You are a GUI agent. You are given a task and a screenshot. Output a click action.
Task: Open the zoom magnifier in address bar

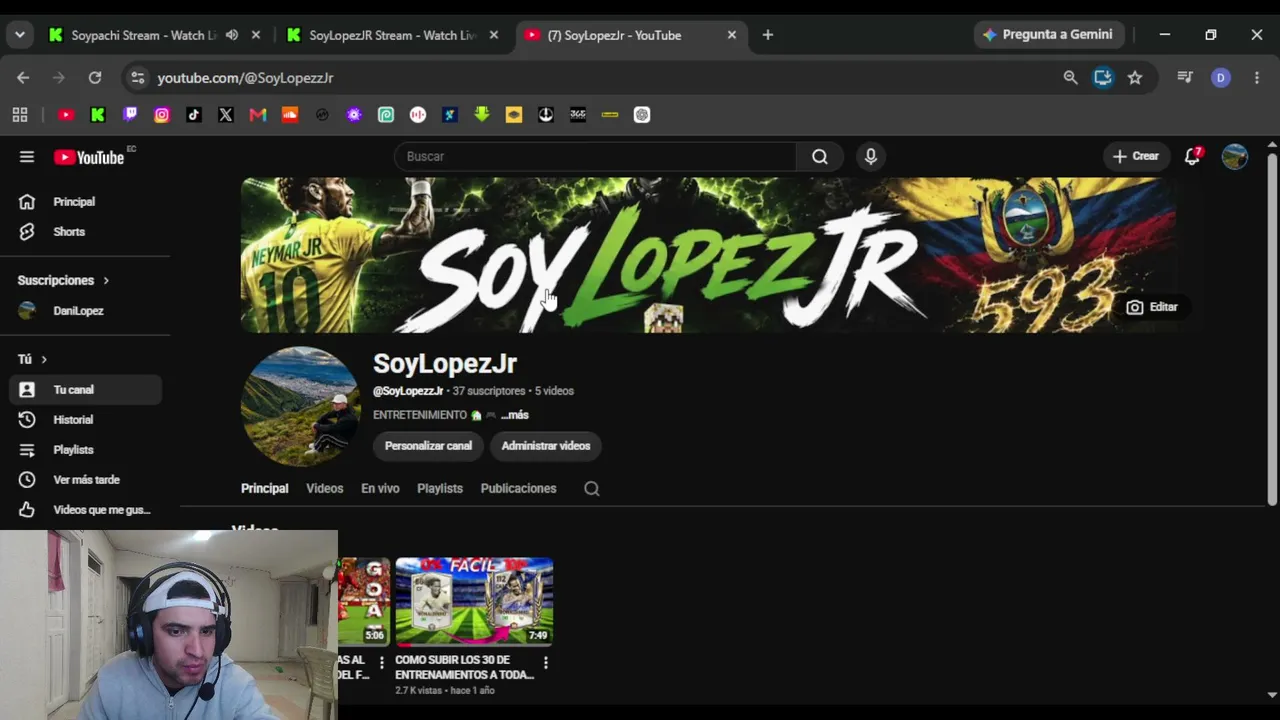(1070, 77)
